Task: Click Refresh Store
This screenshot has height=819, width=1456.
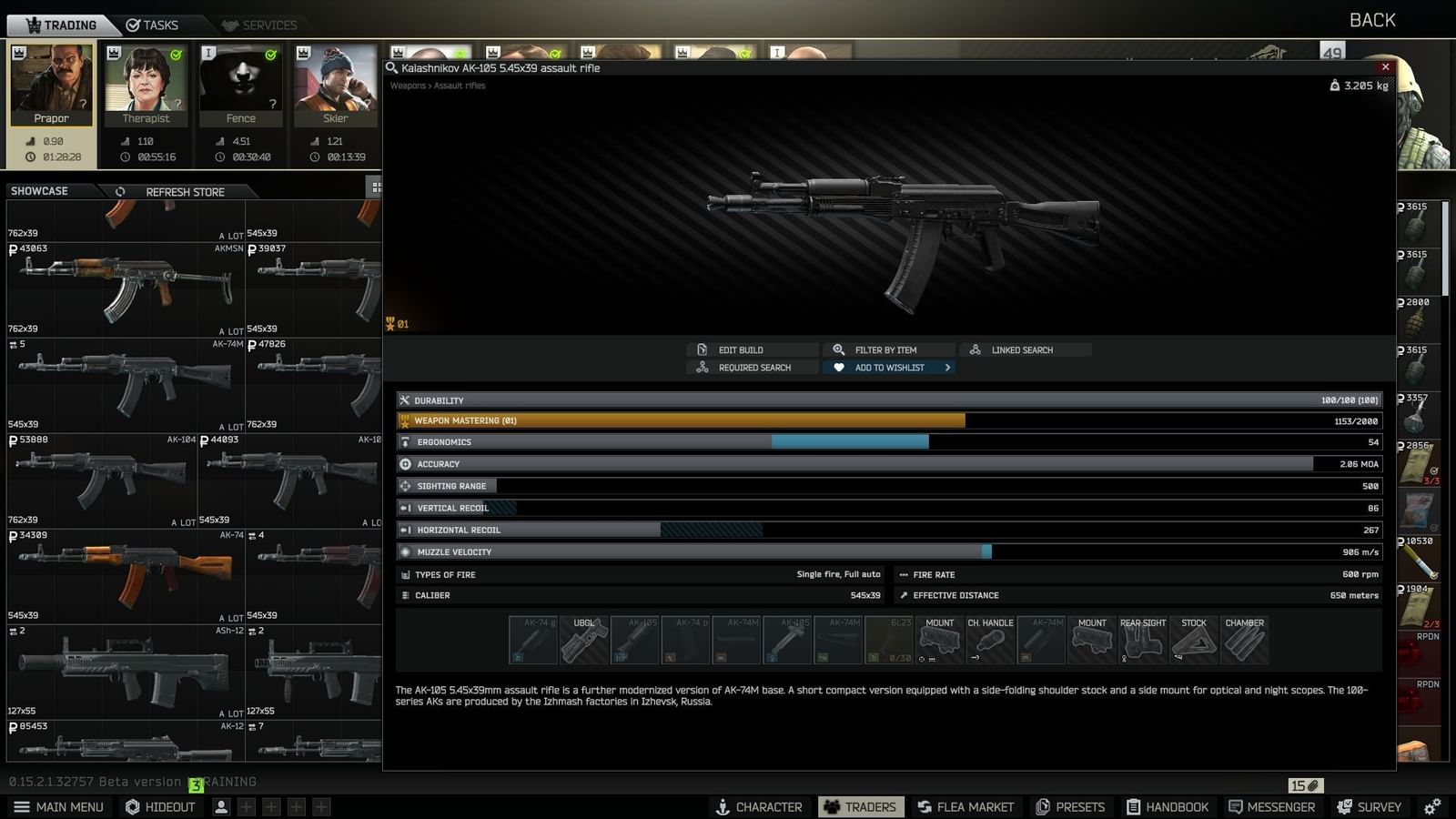Action: pos(185,192)
